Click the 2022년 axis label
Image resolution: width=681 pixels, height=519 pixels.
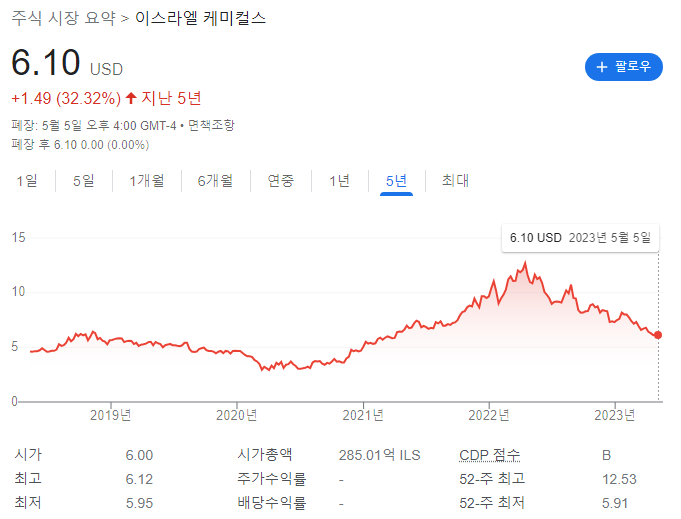(489, 415)
